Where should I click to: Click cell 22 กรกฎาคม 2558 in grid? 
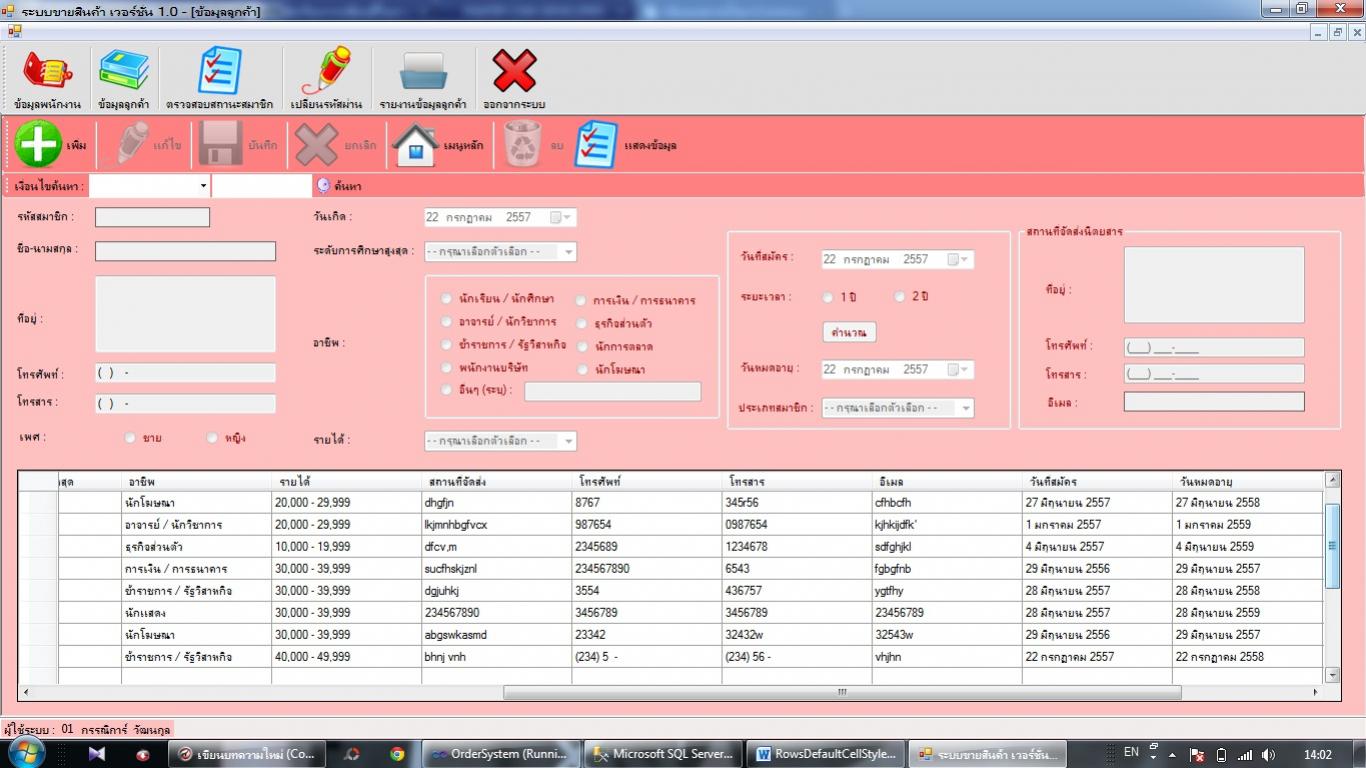click(x=1248, y=657)
